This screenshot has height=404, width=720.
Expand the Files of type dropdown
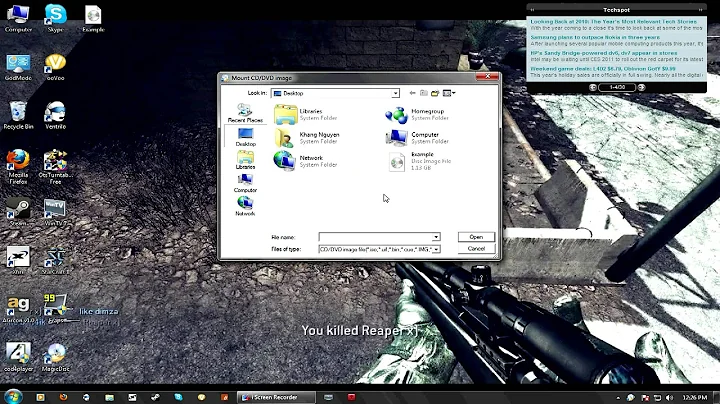pos(436,249)
